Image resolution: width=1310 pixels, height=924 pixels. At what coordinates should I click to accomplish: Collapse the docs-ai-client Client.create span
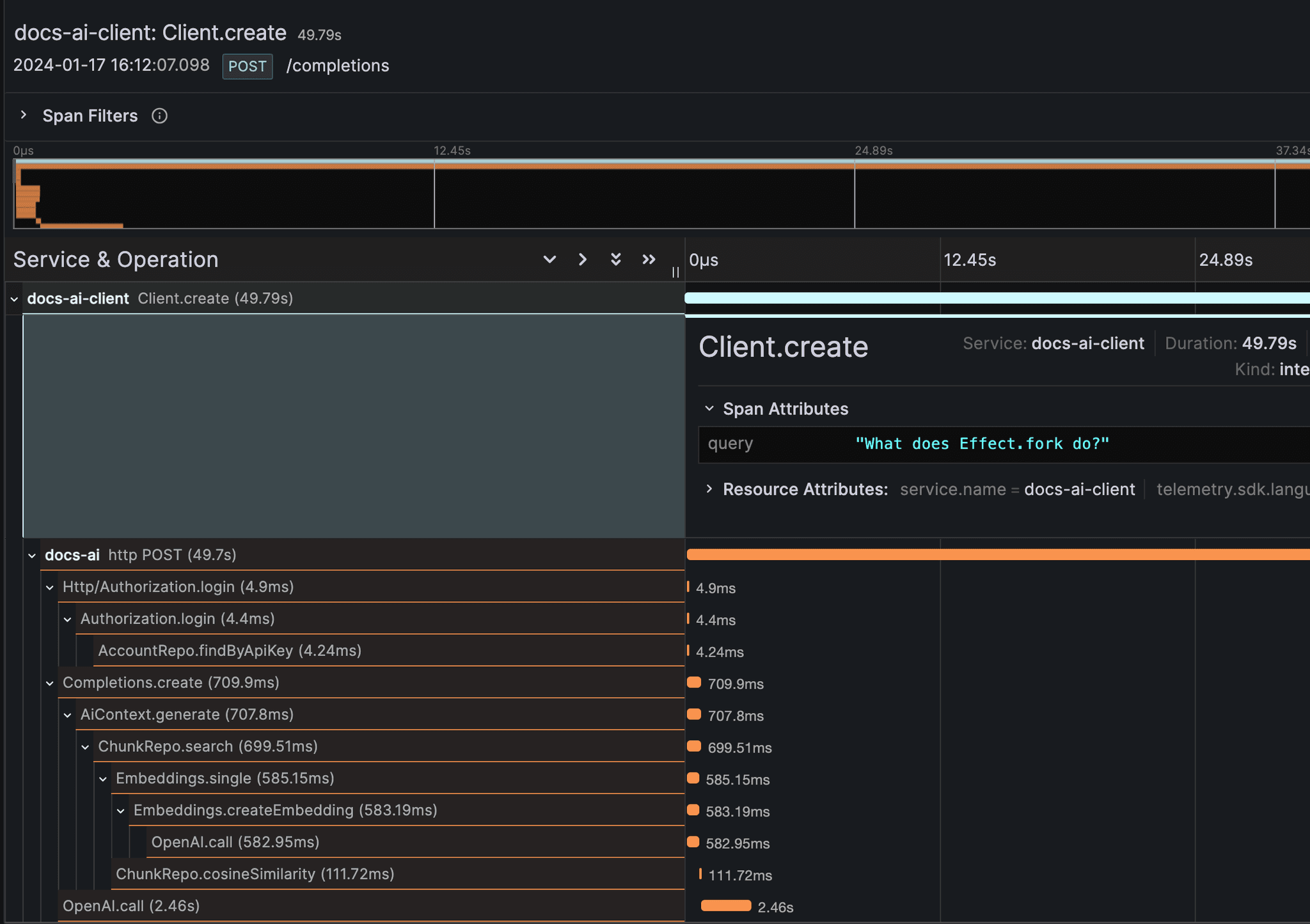coord(14,299)
